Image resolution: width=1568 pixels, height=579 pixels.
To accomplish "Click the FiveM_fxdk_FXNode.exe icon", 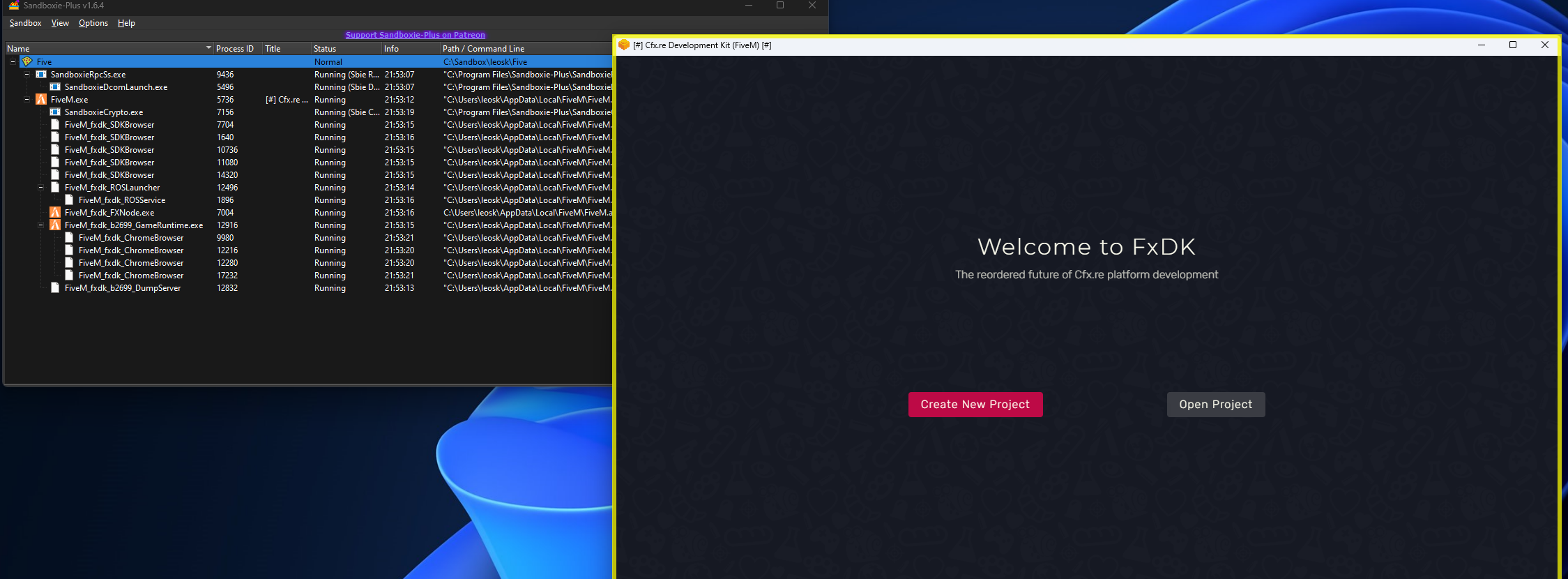I will tap(55, 212).
